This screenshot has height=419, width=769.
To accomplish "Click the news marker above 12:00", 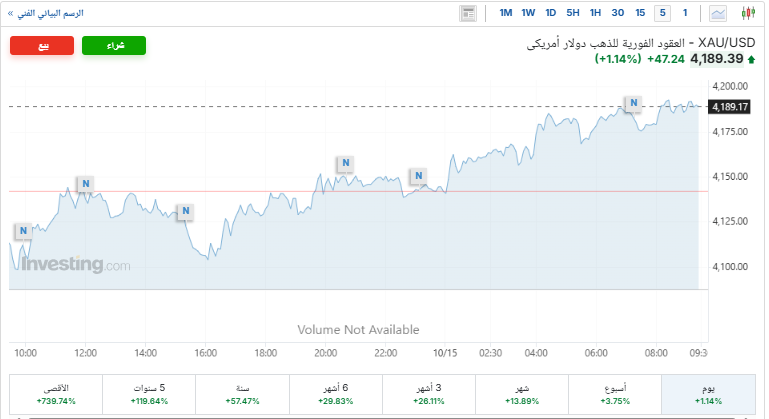I will [86, 183].
